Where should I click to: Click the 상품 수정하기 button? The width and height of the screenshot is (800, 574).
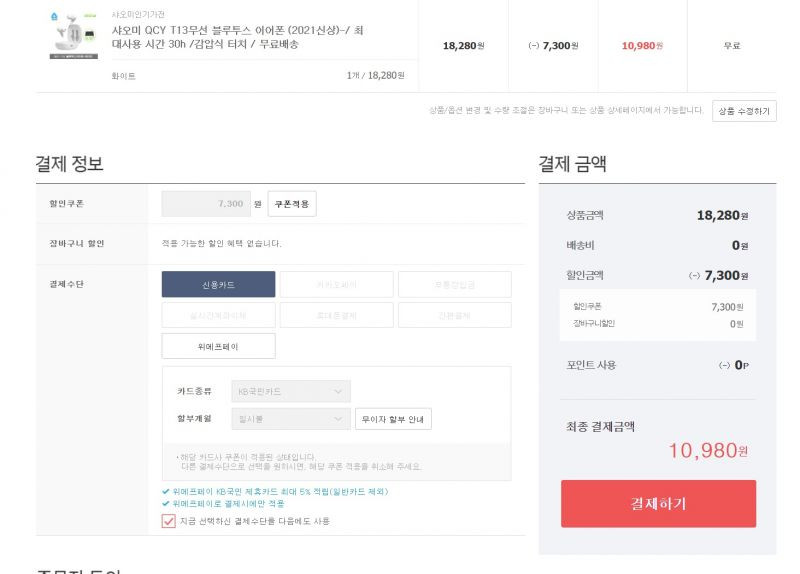click(744, 111)
